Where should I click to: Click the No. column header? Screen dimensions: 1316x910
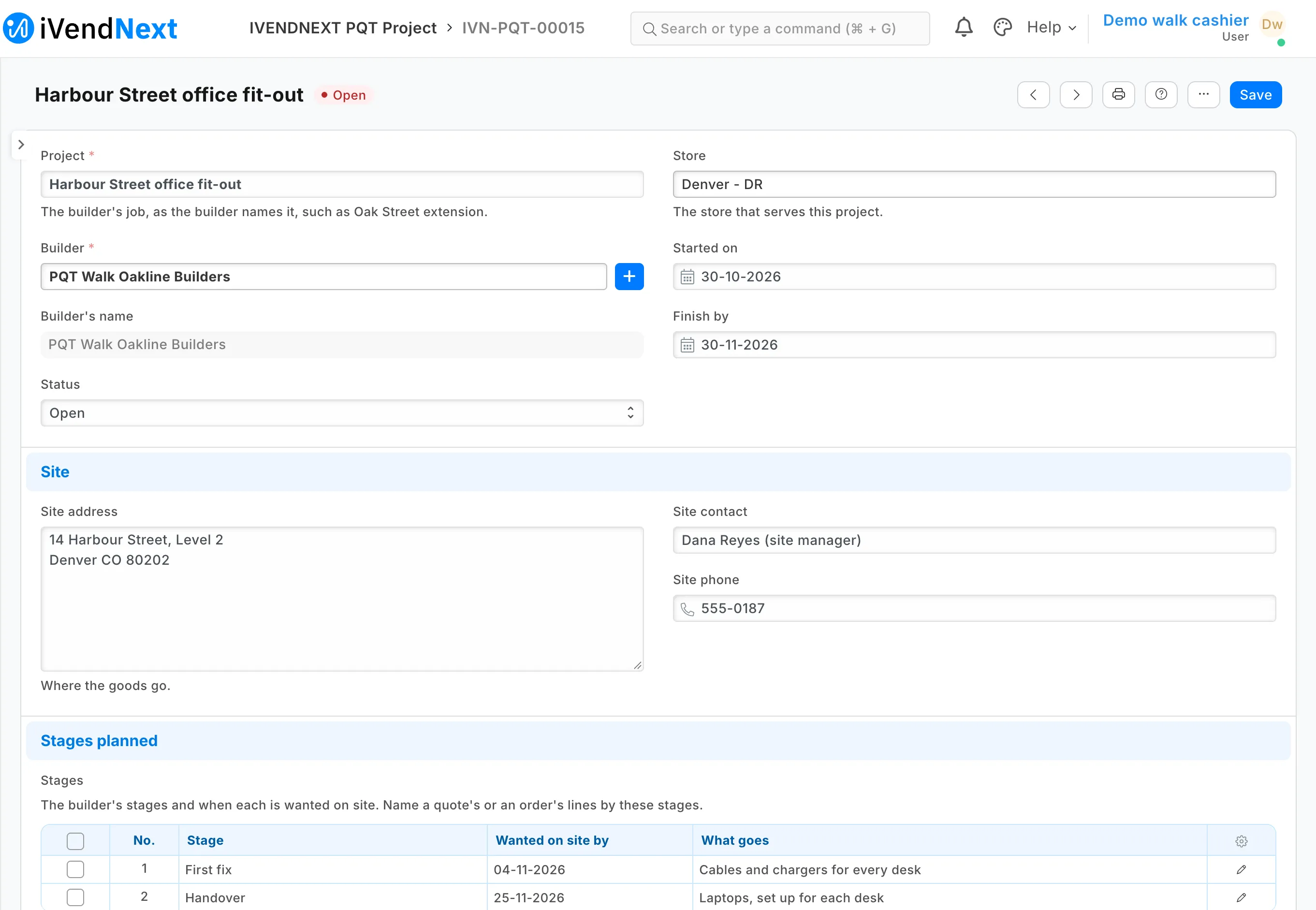[x=144, y=840]
